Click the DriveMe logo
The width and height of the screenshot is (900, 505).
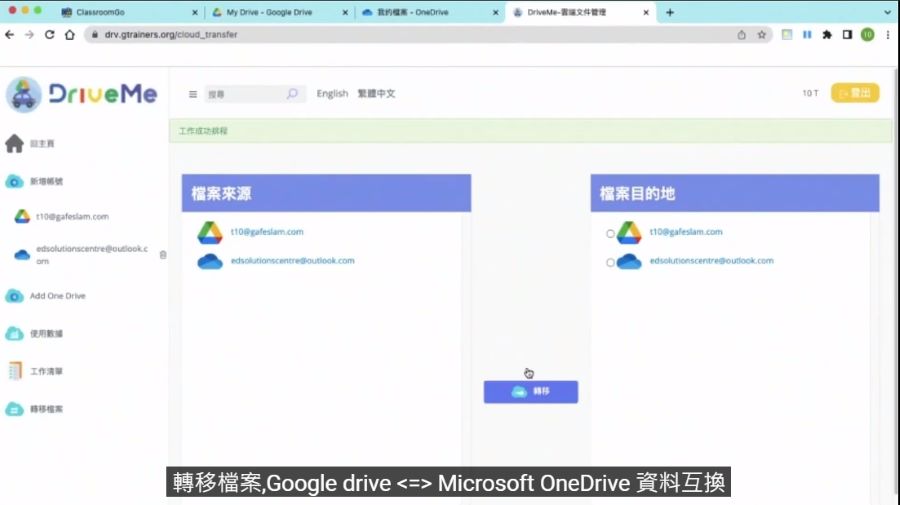pyautogui.click(x=82, y=94)
